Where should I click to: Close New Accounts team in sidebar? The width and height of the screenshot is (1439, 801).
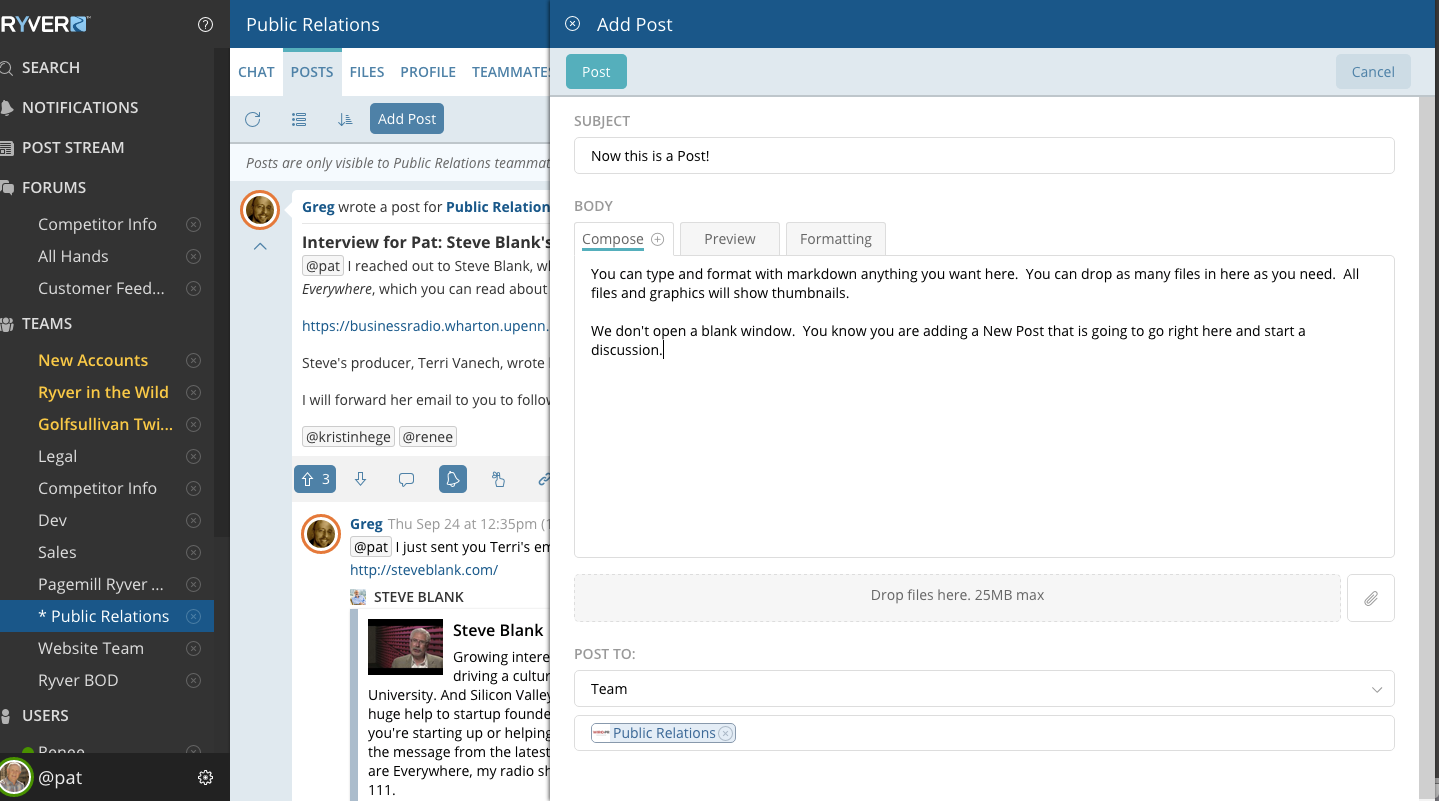194,360
